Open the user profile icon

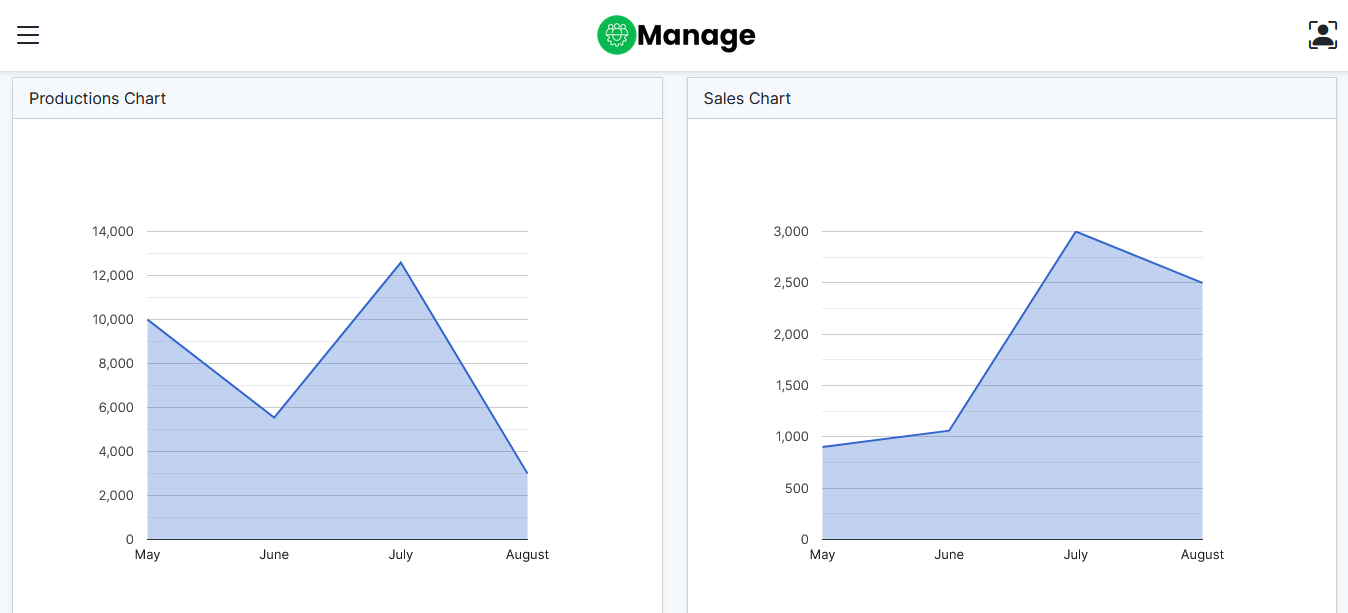[x=1322, y=35]
